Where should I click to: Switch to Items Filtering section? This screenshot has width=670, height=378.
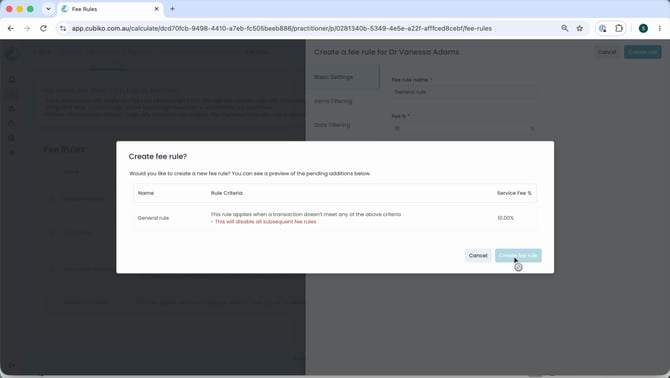[x=333, y=101]
